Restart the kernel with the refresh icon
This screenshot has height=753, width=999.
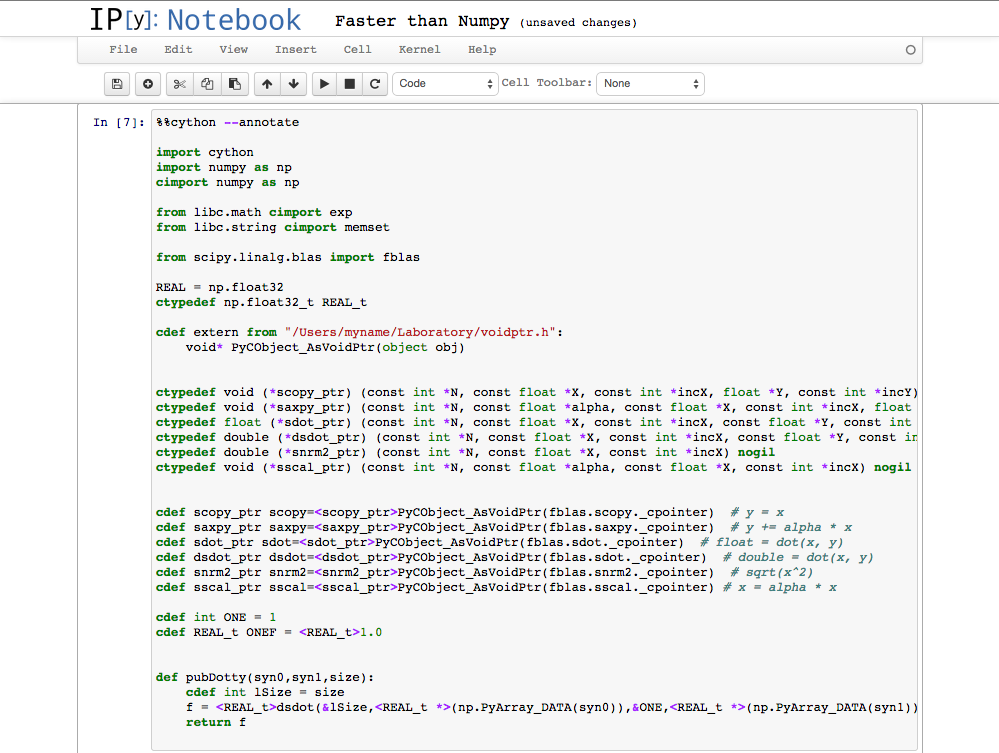(x=375, y=83)
